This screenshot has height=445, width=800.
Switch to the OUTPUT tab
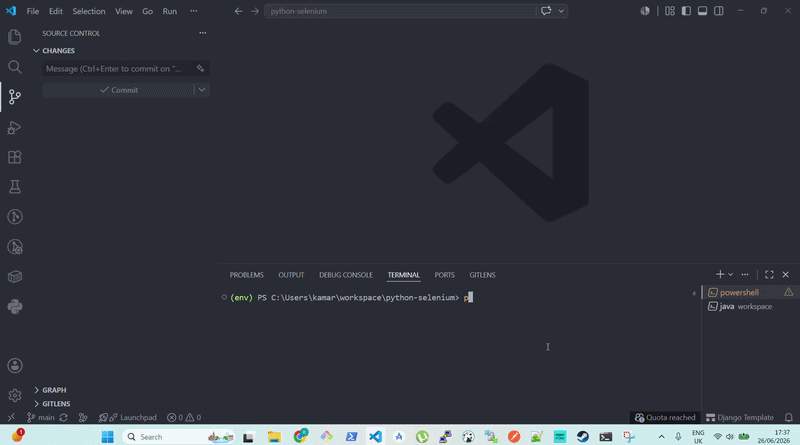pyautogui.click(x=291, y=275)
